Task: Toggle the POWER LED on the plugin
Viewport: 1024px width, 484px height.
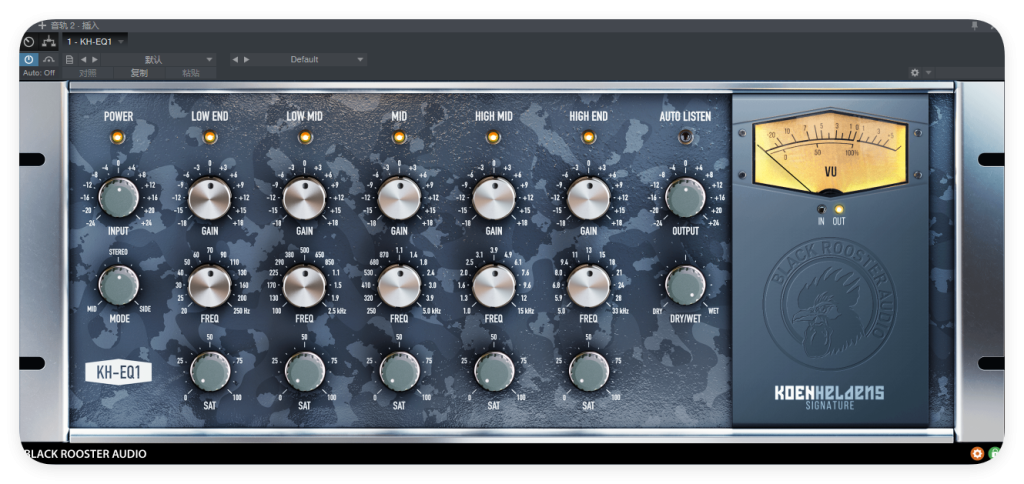Action: pyautogui.click(x=118, y=137)
